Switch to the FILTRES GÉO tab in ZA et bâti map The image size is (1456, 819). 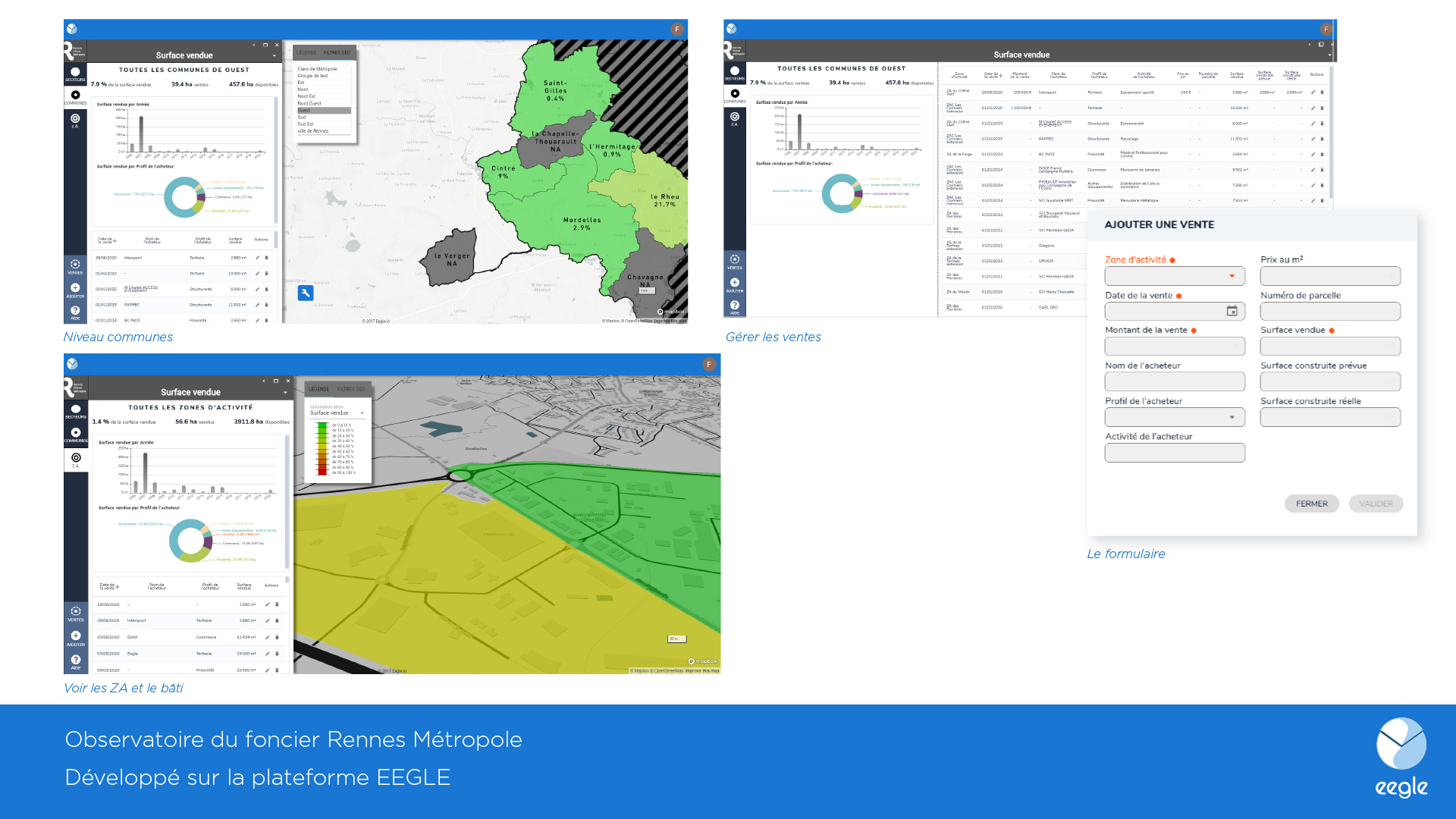351,389
